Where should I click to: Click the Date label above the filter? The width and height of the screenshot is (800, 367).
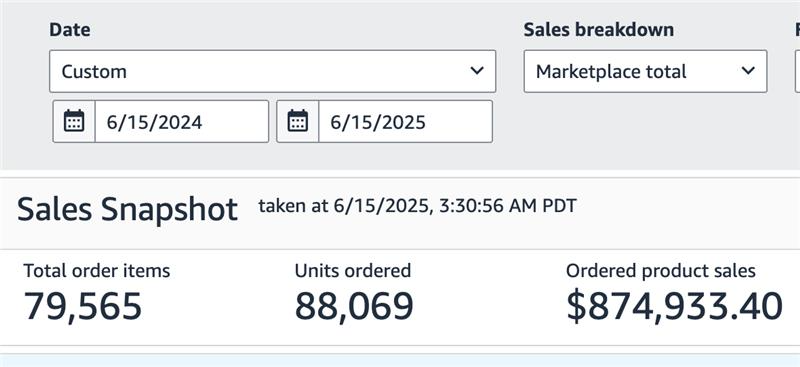tap(70, 30)
